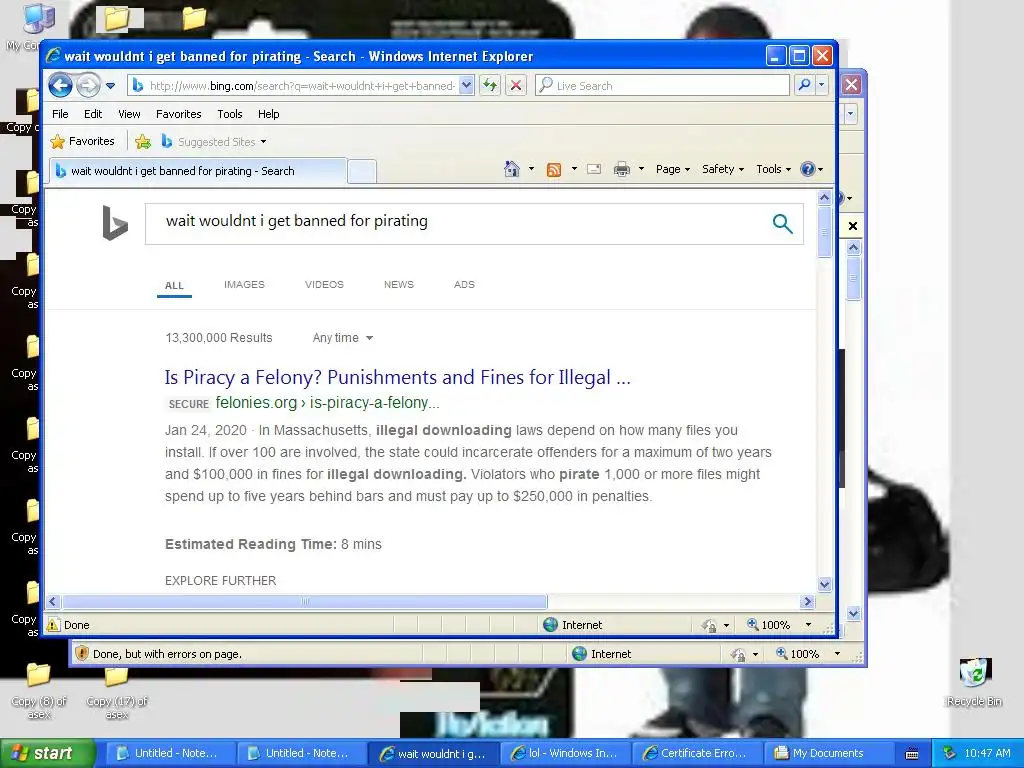Open the View menu

click(x=129, y=114)
